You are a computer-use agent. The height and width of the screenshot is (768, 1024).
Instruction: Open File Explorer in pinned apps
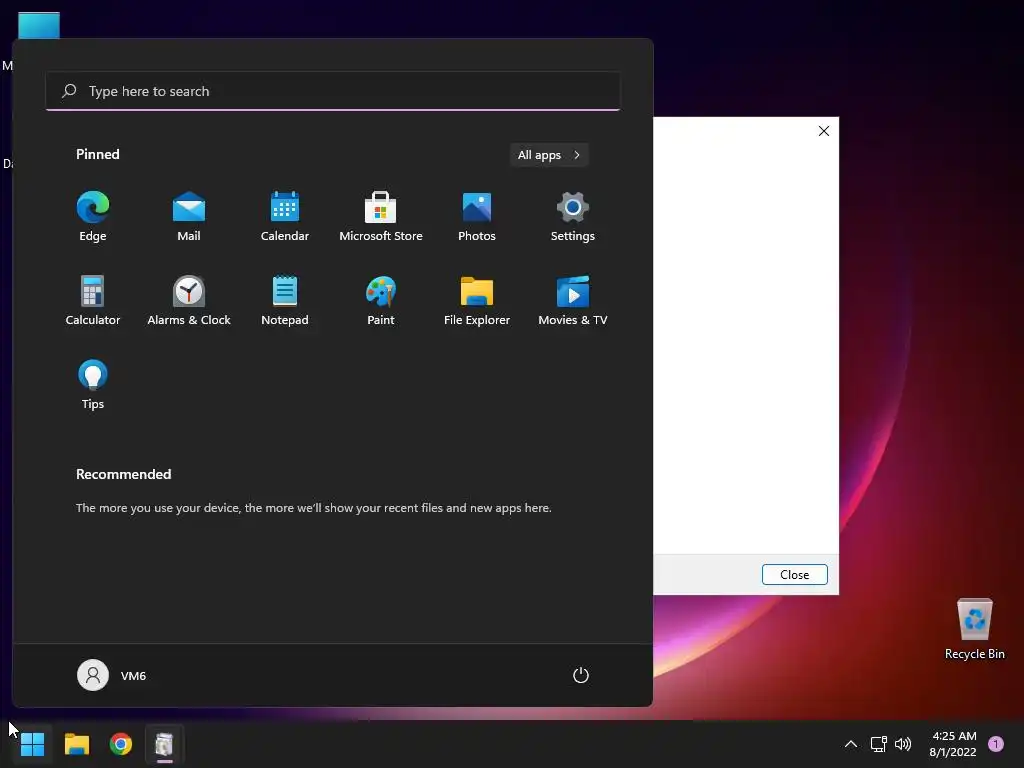tap(477, 301)
